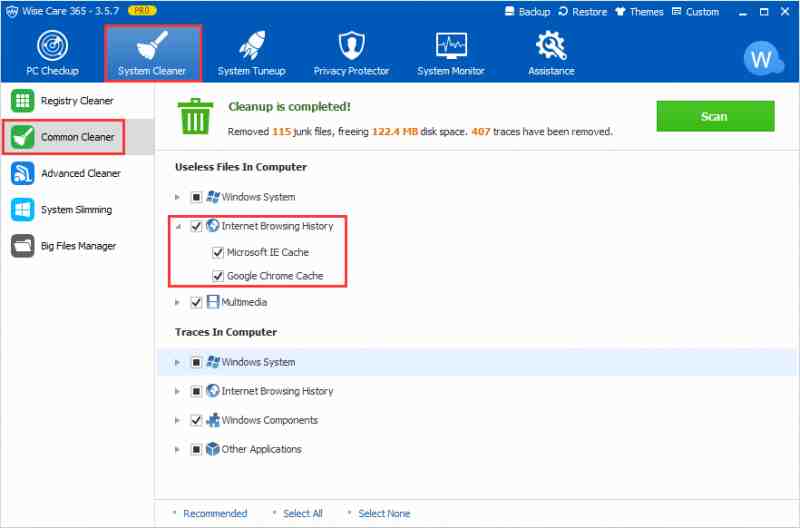This screenshot has height=528, width=800.
Task: Select the System Tuneup rocket icon
Action: point(251,47)
